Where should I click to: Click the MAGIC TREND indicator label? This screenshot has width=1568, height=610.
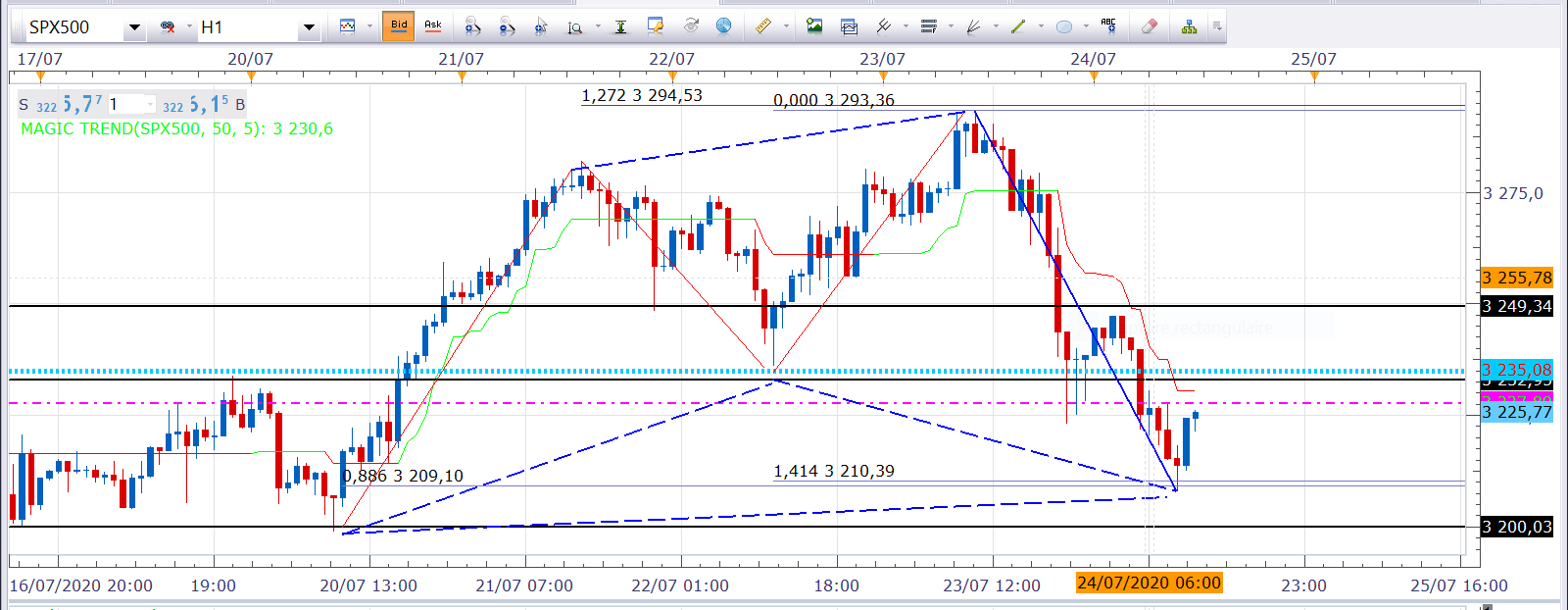pyautogui.click(x=176, y=128)
